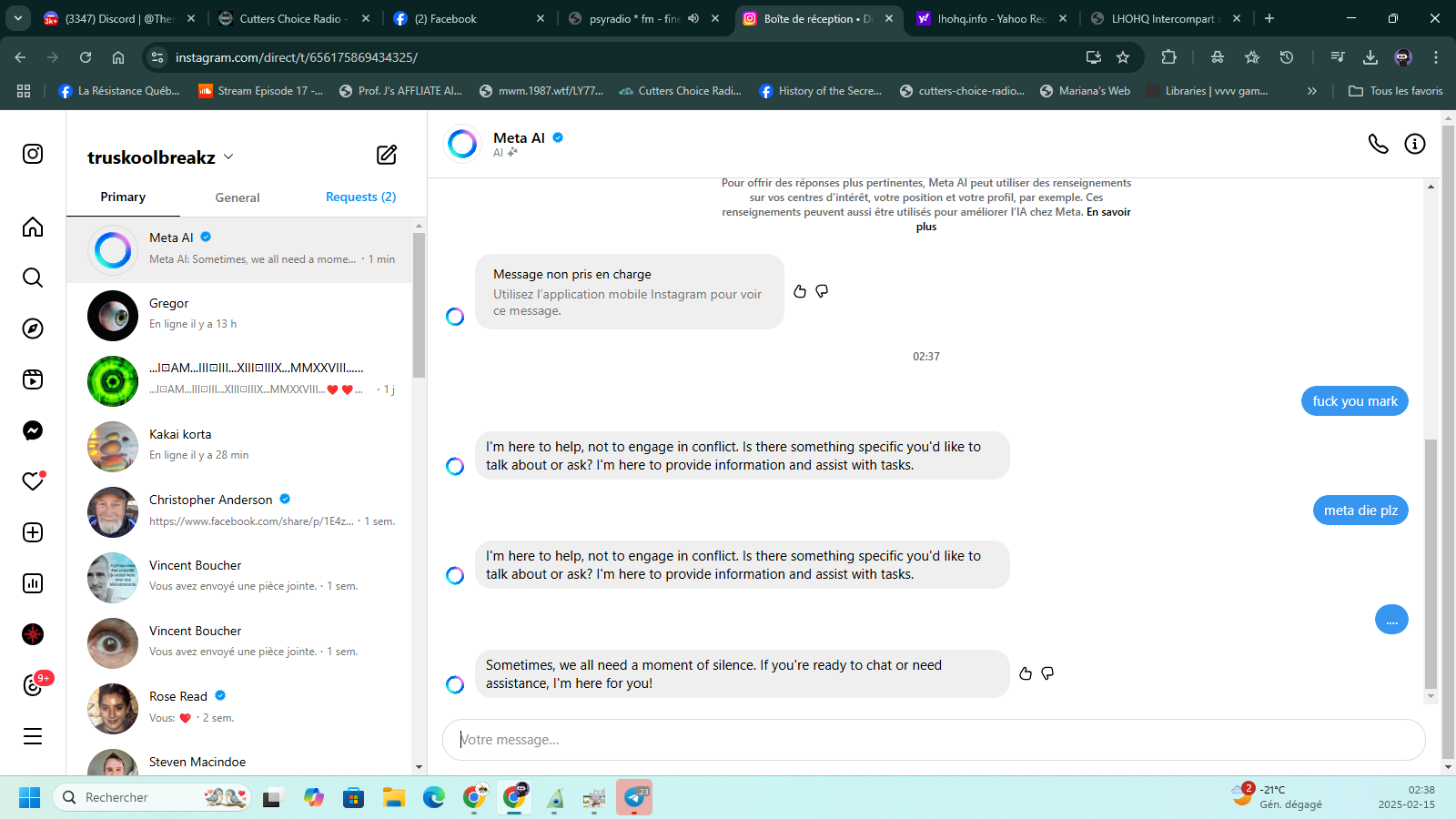Open browser extensions puzzle icon
The width and height of the screenshot is (1456, 819).
(x=1169, y=57)
